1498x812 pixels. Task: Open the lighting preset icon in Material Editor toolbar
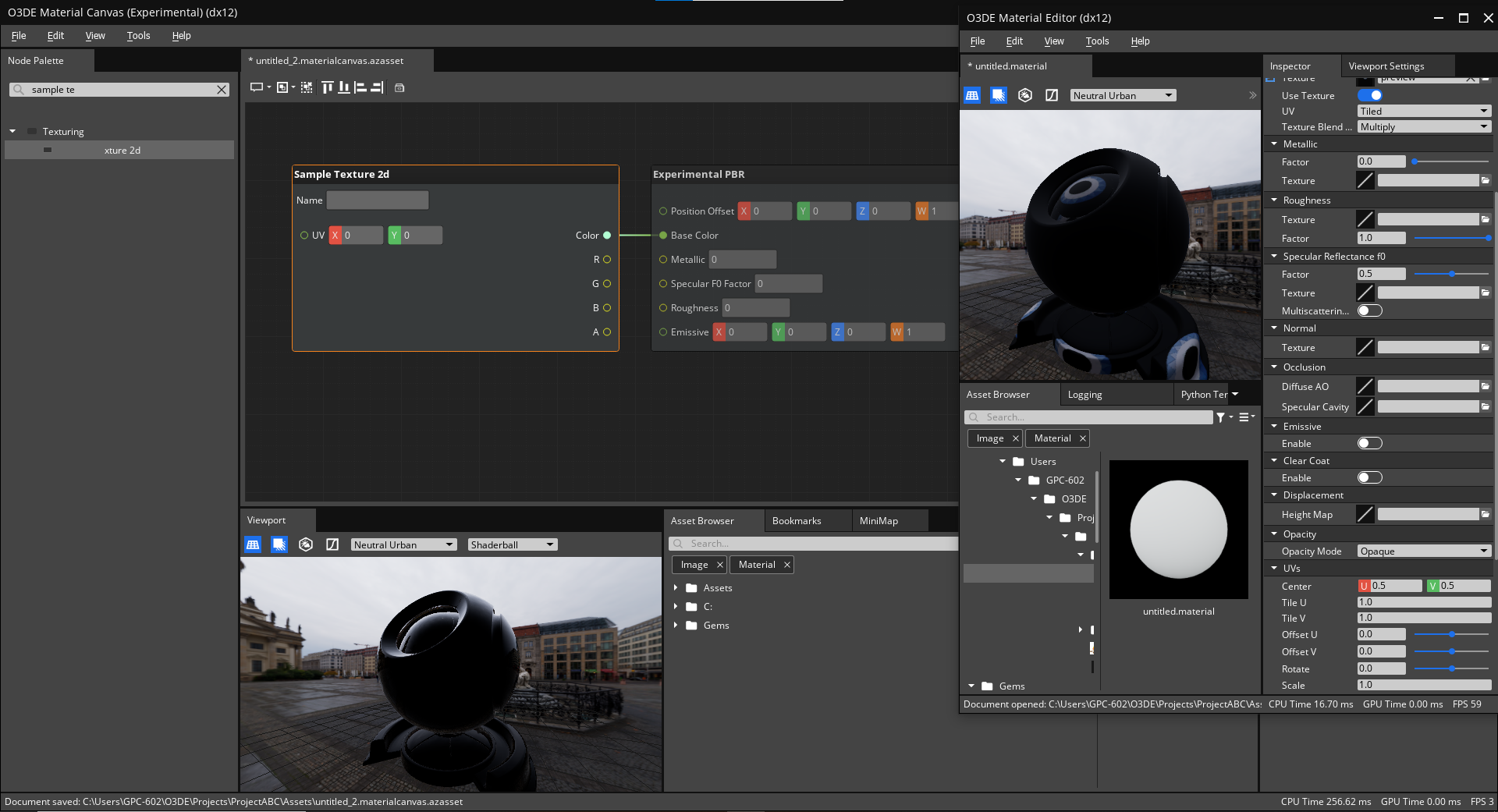[1024, 94]
